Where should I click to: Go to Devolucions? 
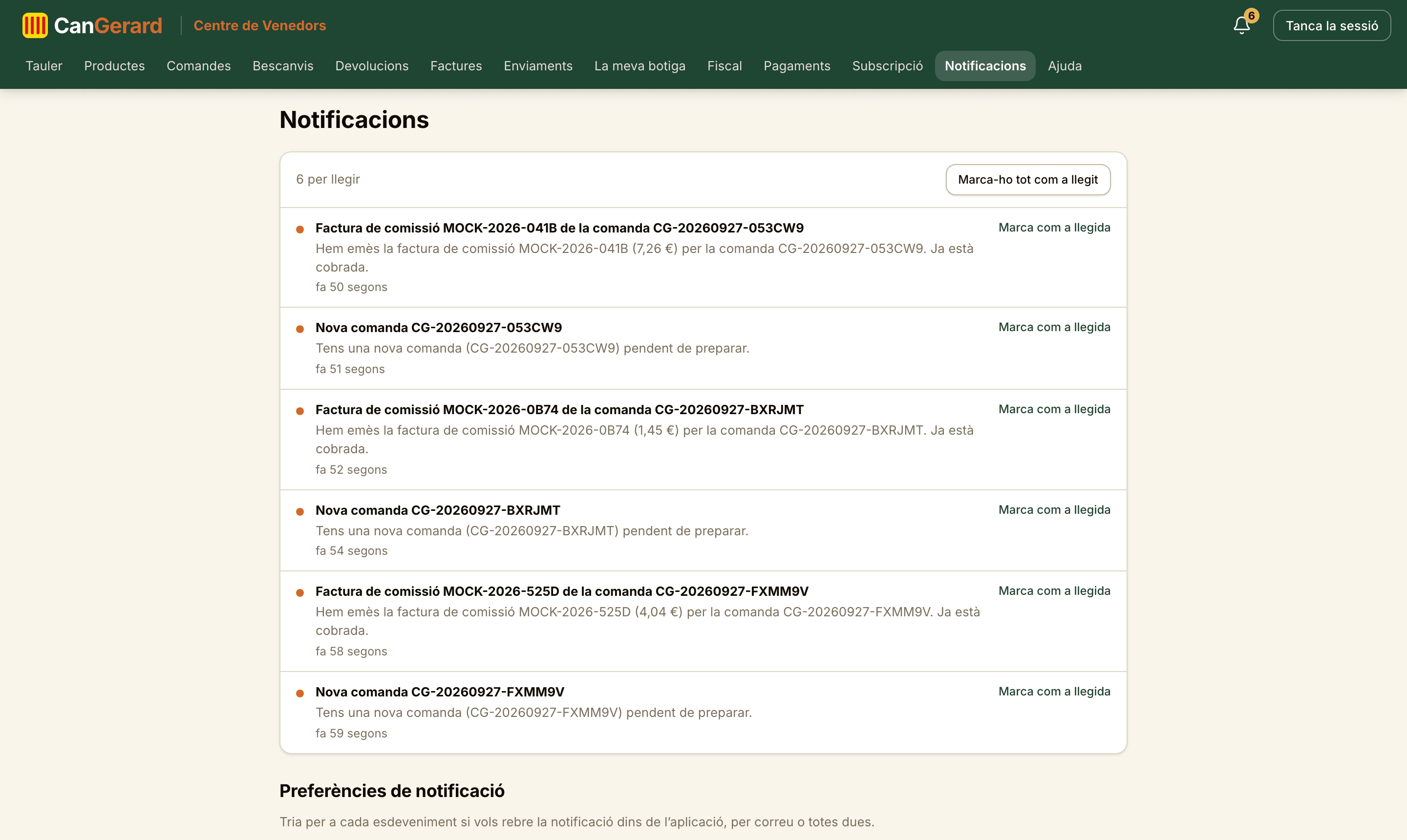pos(372,65)
